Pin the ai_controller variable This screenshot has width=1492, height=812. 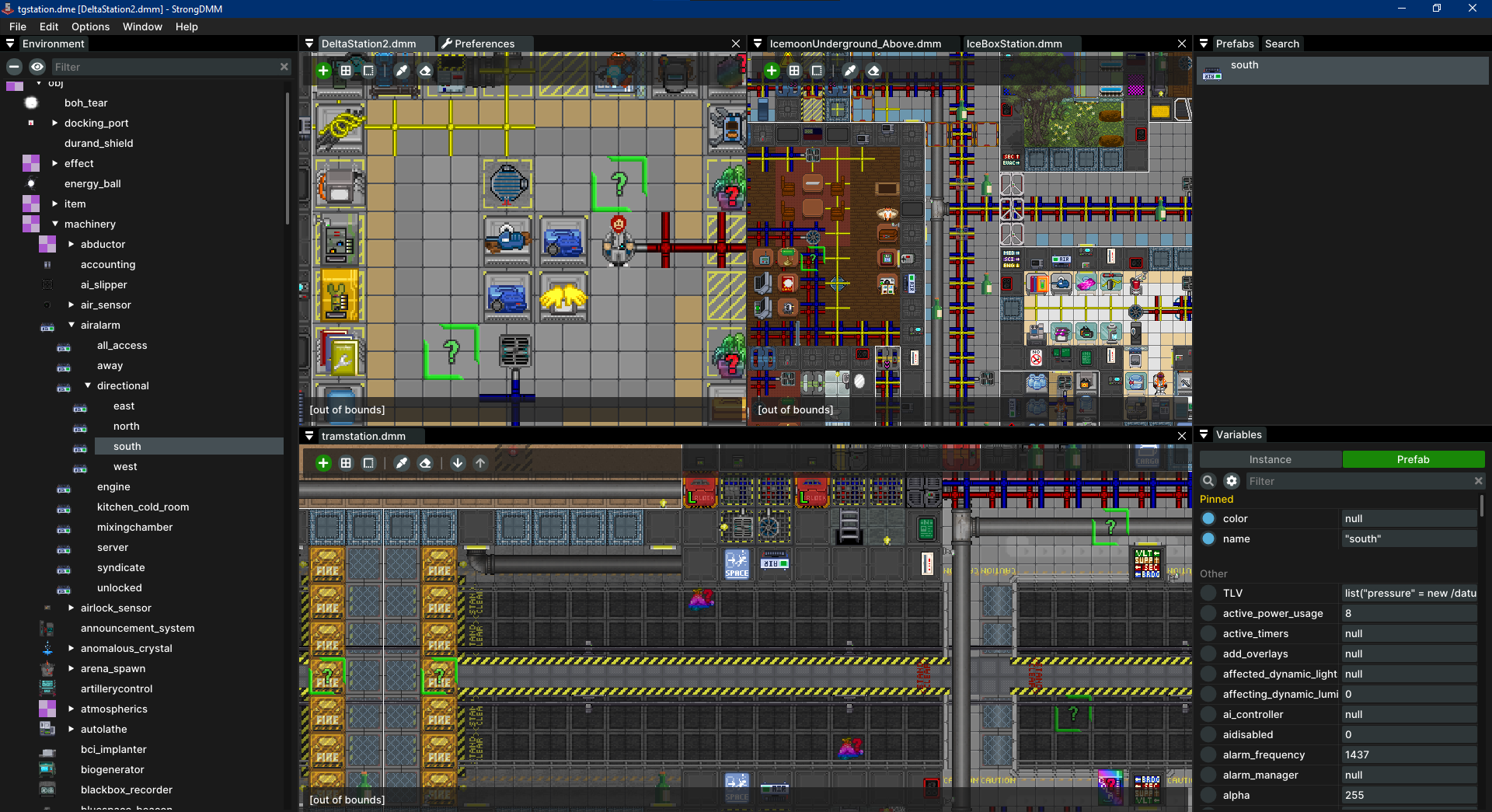click(1208, 714)
